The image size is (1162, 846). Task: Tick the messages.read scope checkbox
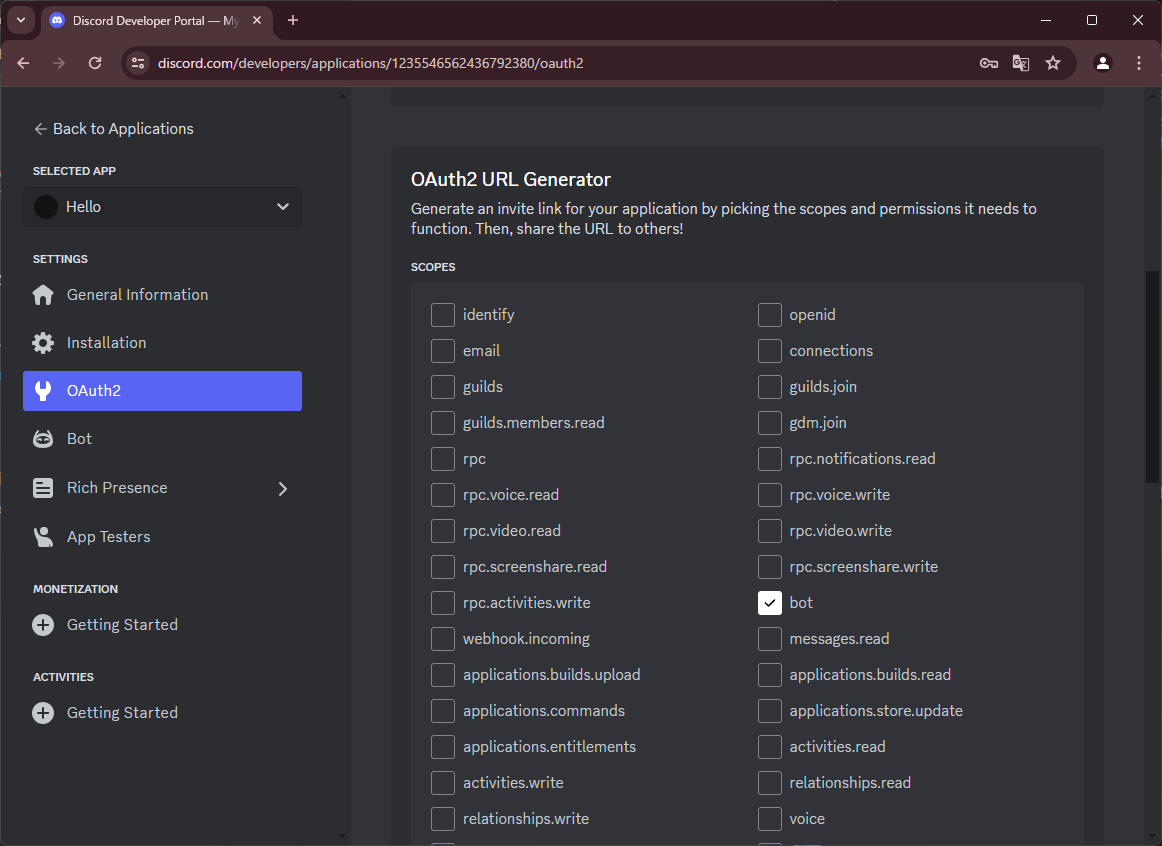pyautogui.click(x=769, y=639)
